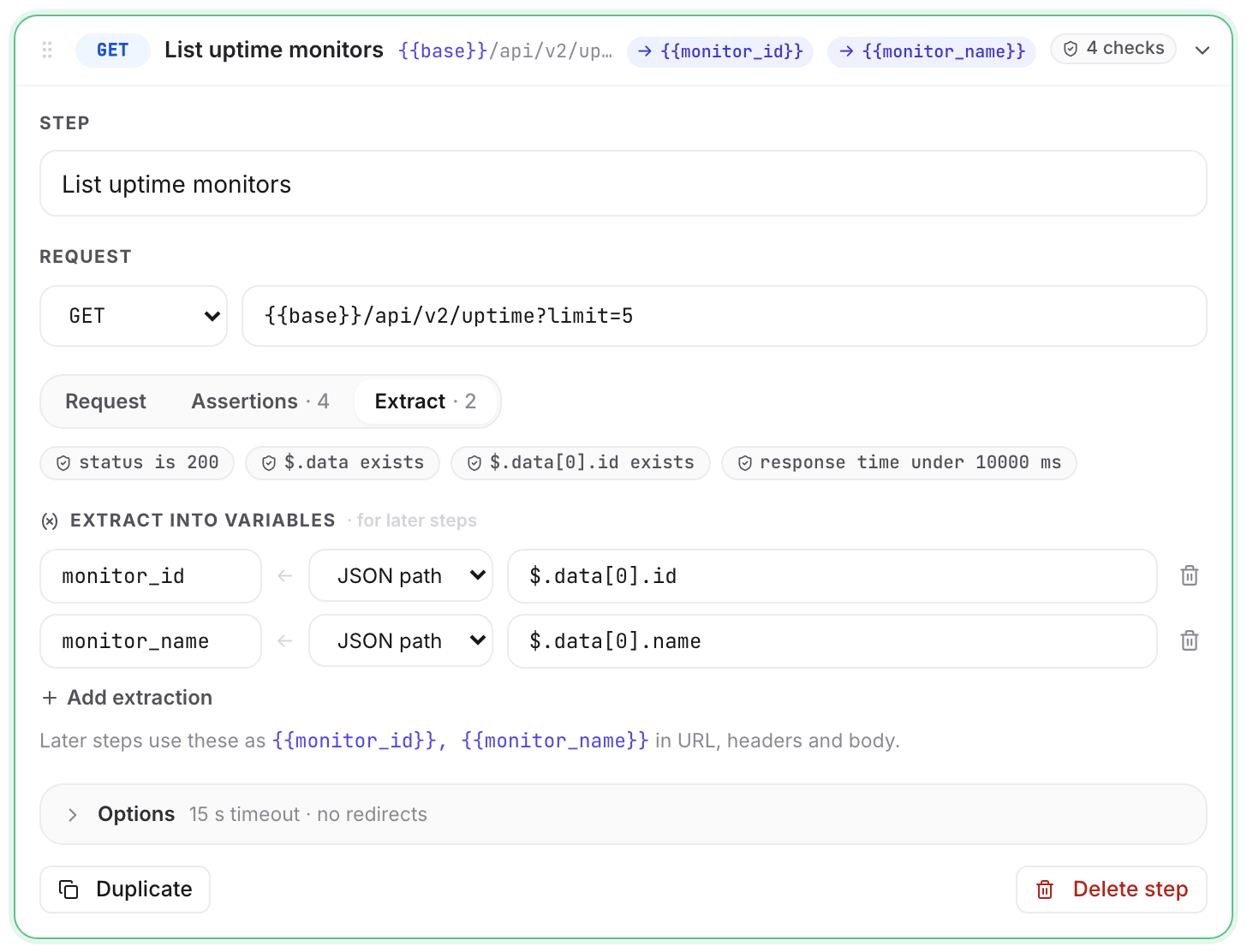Click the header title List uptime monitors
Viewport: 1247px width, 952px height.
pyautogui.click(x=274, y=51)
